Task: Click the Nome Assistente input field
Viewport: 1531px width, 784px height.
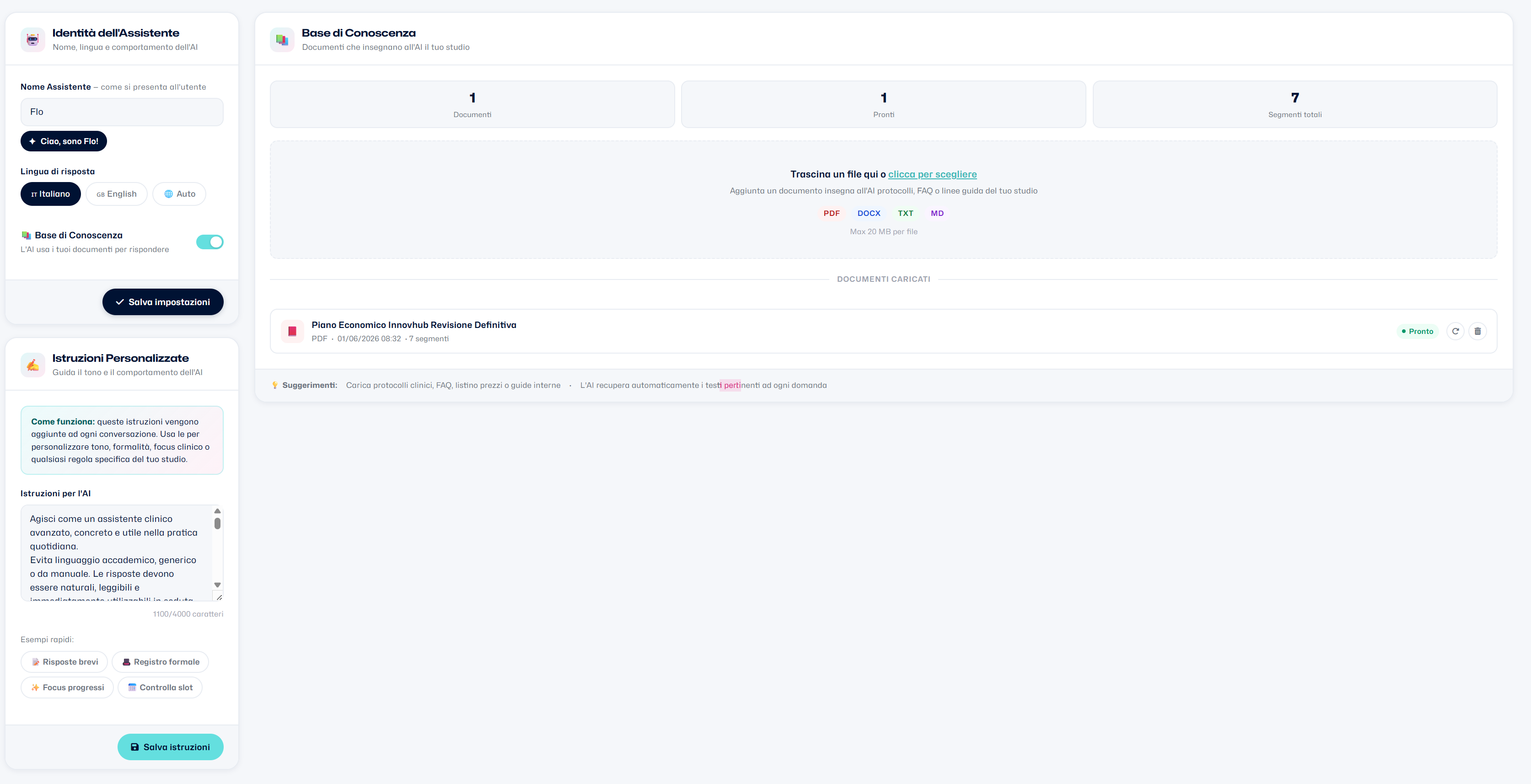Action: 122,112
